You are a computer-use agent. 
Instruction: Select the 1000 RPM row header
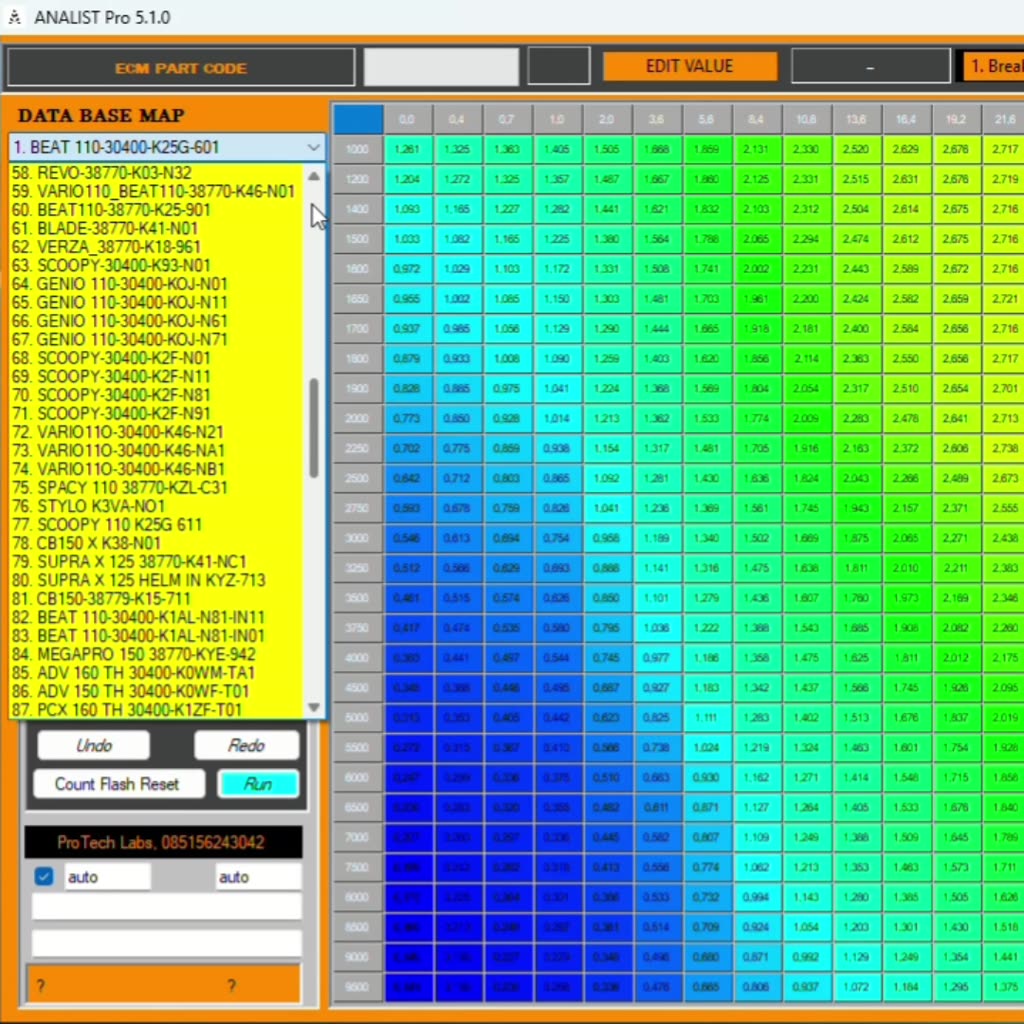coord(357,149)
